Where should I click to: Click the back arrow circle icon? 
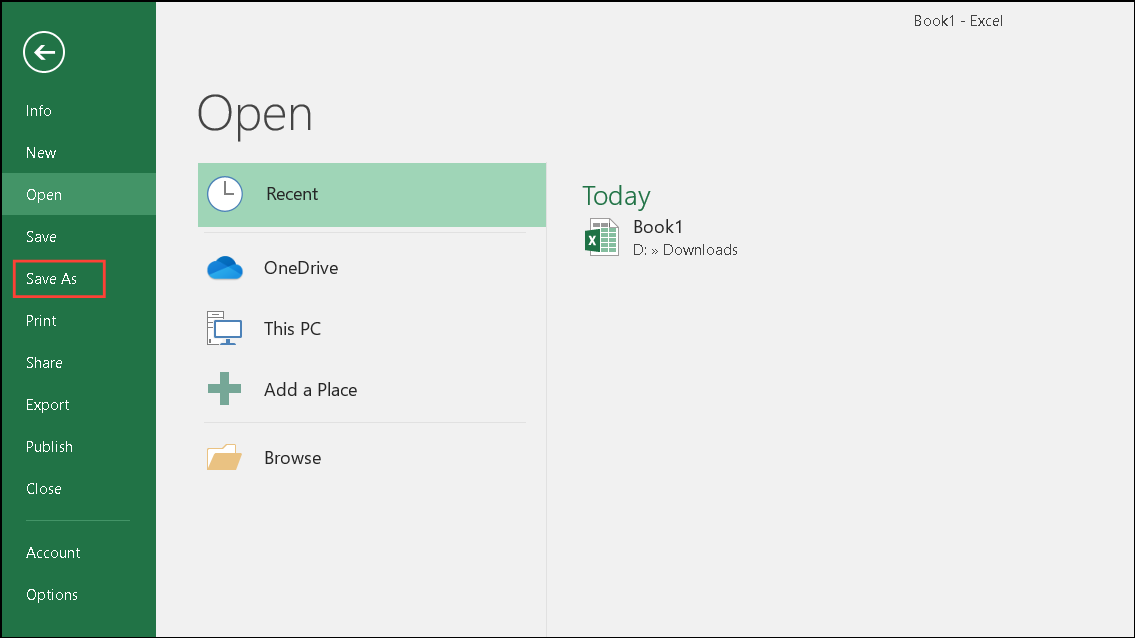click(44, 52)
